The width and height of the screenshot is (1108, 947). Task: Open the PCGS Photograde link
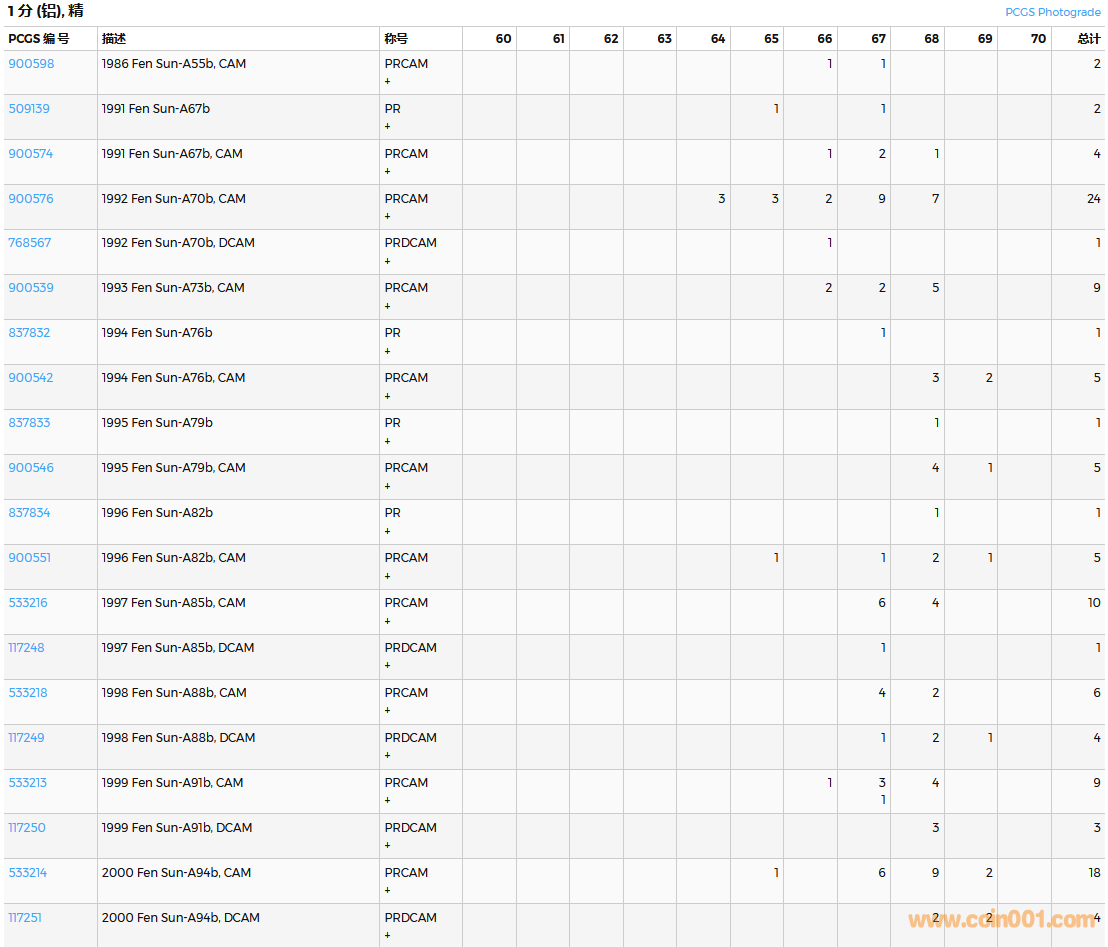(1052, 12)
